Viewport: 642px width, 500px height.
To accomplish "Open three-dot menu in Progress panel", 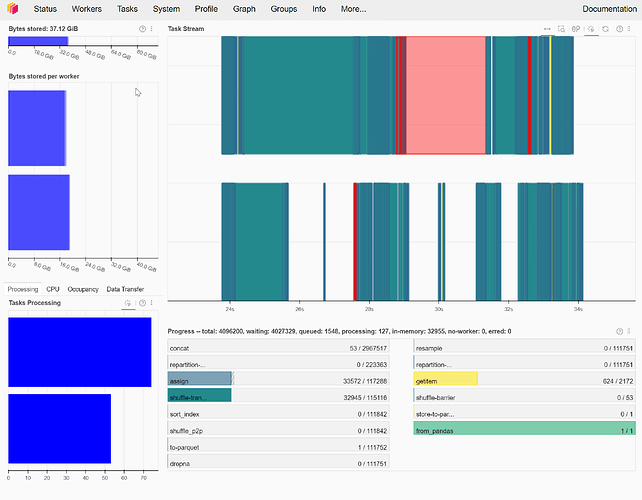I will pos(629,331).
